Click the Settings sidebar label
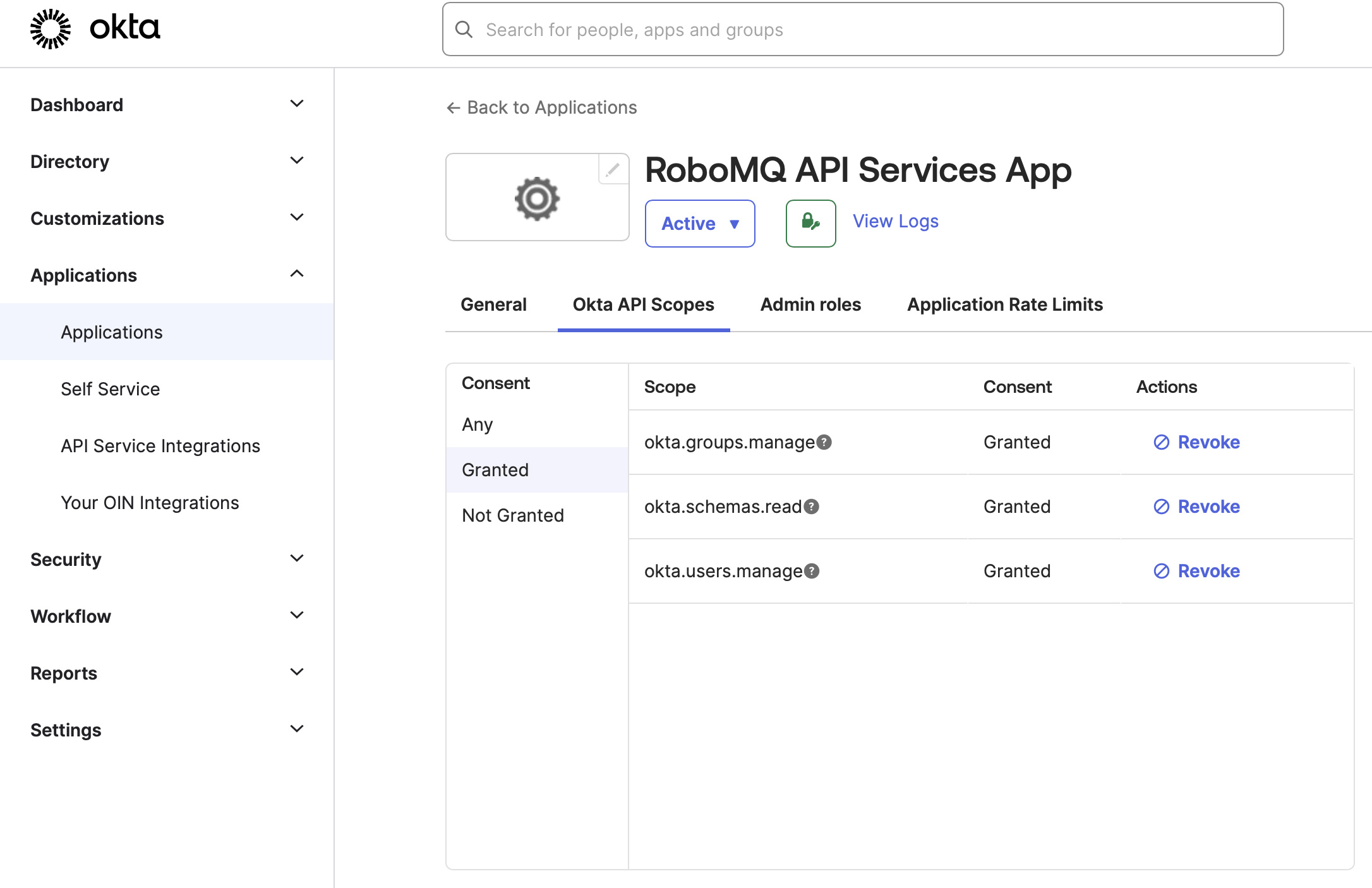 click(66, 729)
